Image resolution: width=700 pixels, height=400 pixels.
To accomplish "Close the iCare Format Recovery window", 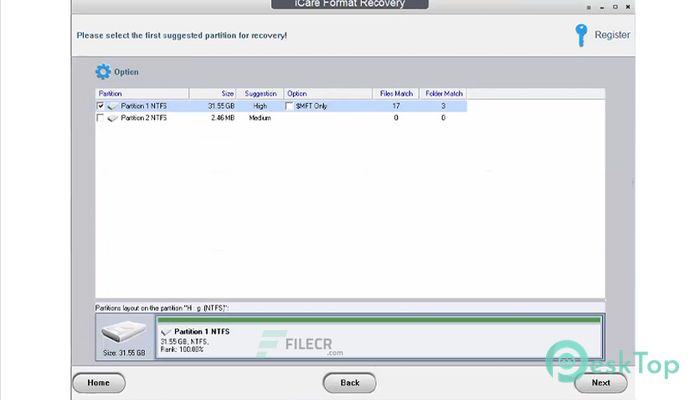I will pos(628,7).
